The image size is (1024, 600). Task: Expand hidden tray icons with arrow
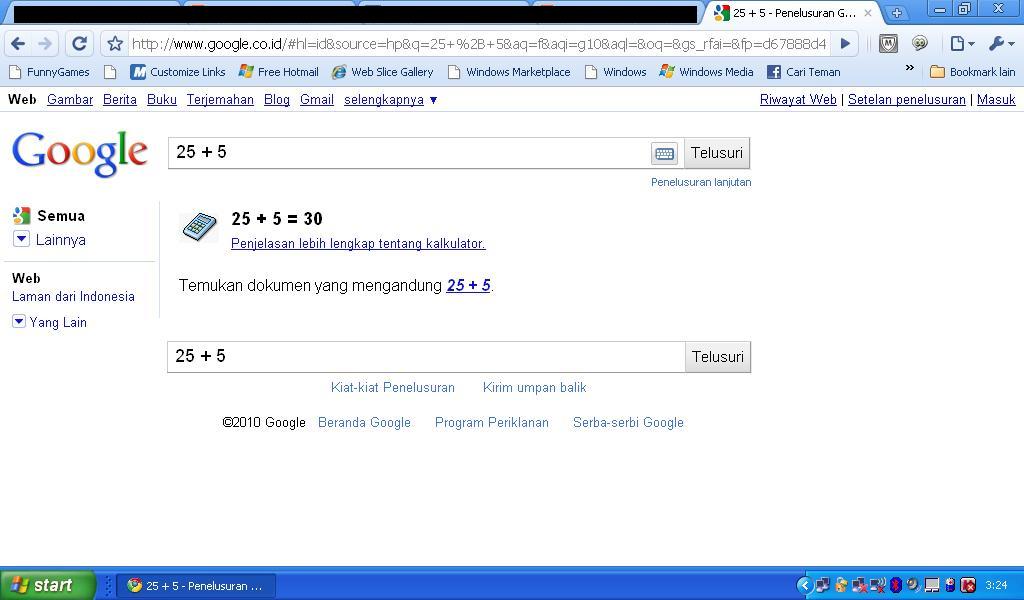[x=805, y=585]
